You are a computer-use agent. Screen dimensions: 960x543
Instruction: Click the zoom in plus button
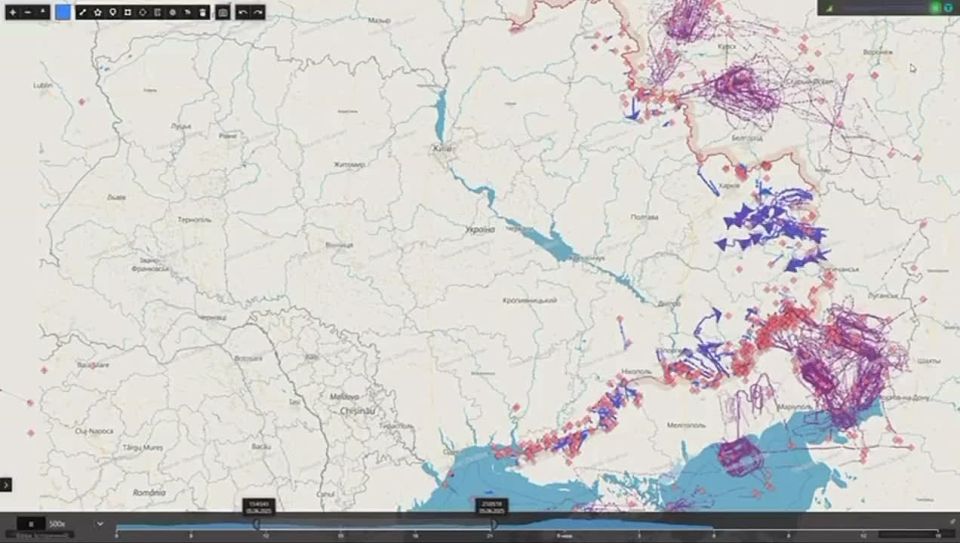(x=12, y=12)
